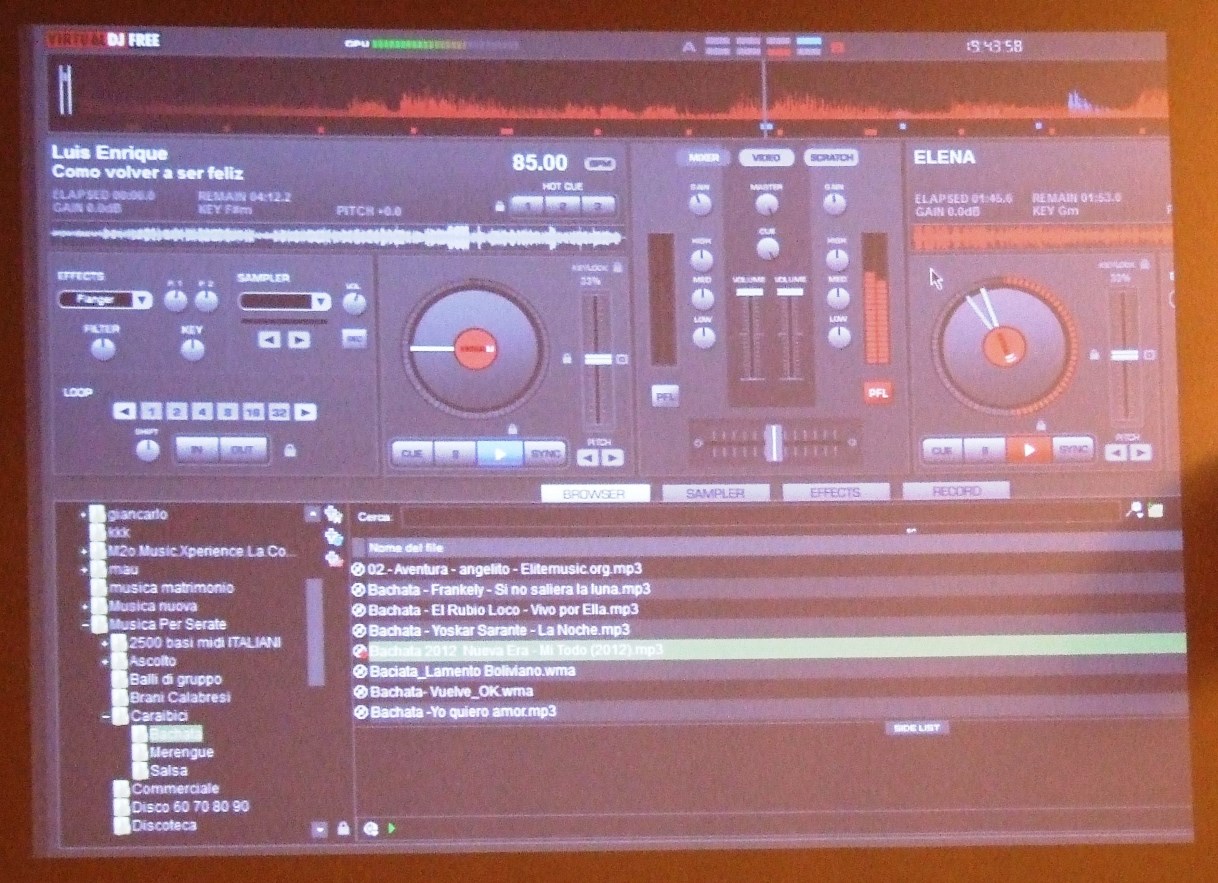Image resolution: width=1218 pixels, height=883 pixels.
Task: Click lock icon left of left pitch fader
Action: (x=567, y=357)
